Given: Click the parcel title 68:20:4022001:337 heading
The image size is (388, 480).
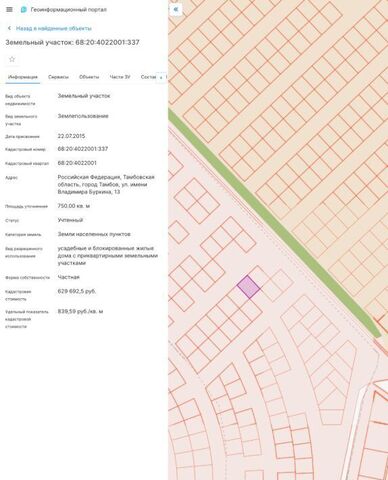Looking at the screenshot, I should (x=72, y=42).
